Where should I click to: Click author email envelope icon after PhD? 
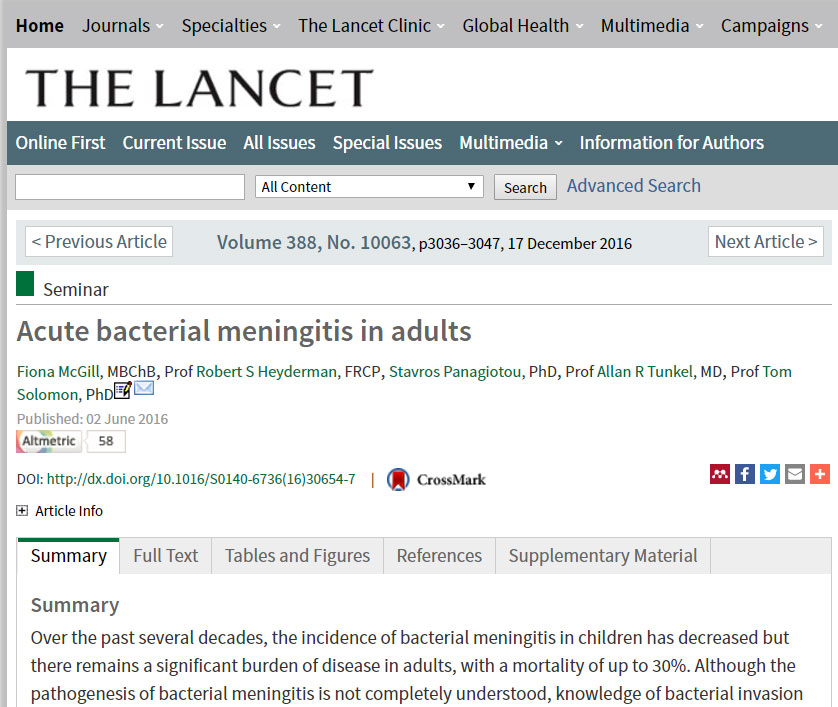(x=144, y=388)
